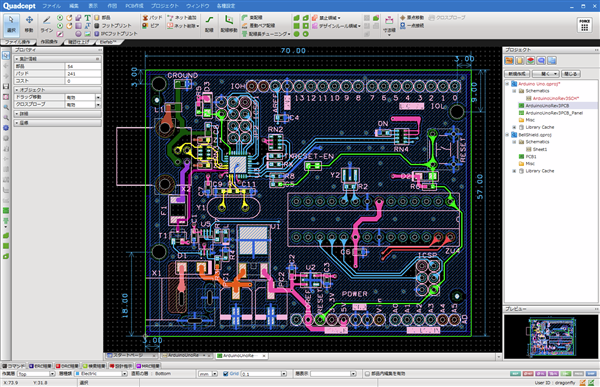Click the red layers icon in project panel toolbar

coord(530,60)
